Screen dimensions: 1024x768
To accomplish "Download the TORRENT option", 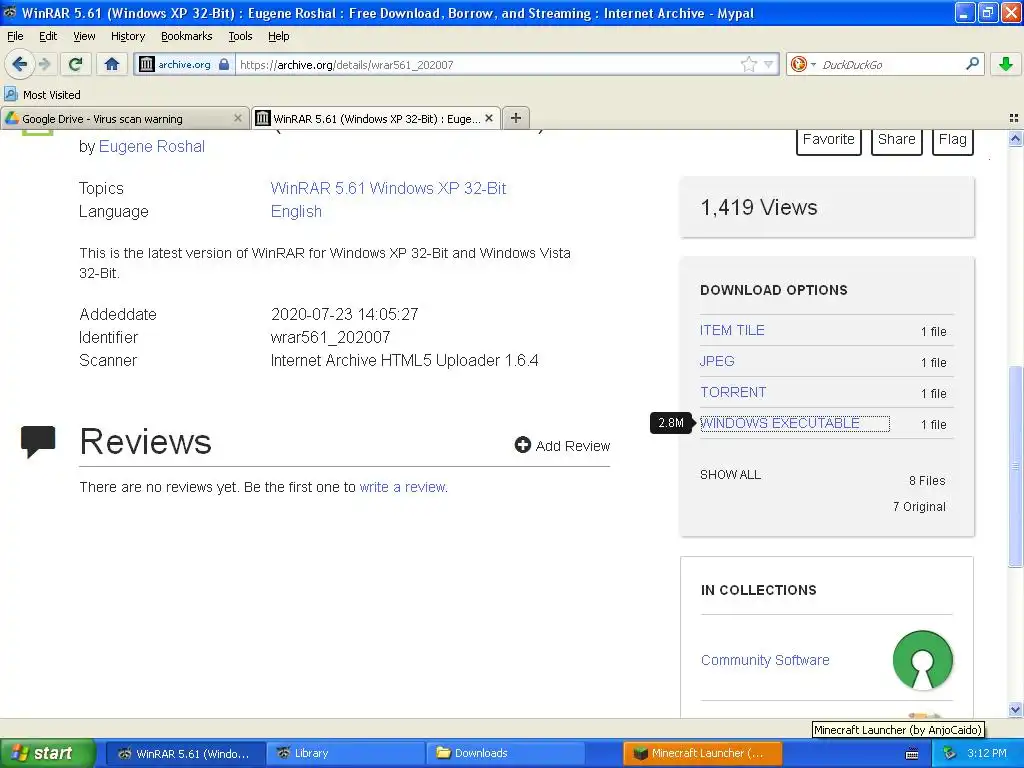I will (x=733, y=392).
